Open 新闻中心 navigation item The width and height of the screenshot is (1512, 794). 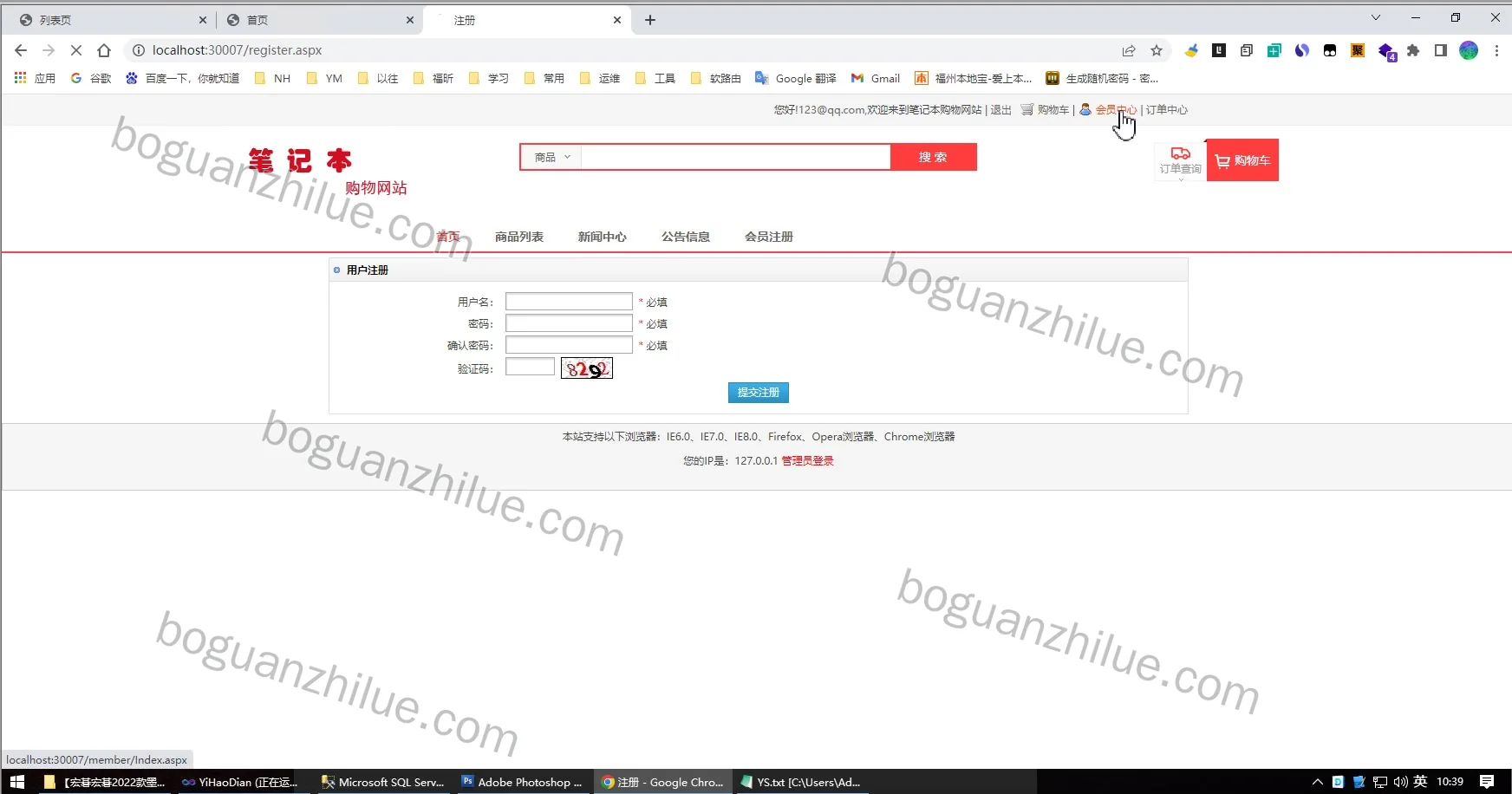point(603,237)
